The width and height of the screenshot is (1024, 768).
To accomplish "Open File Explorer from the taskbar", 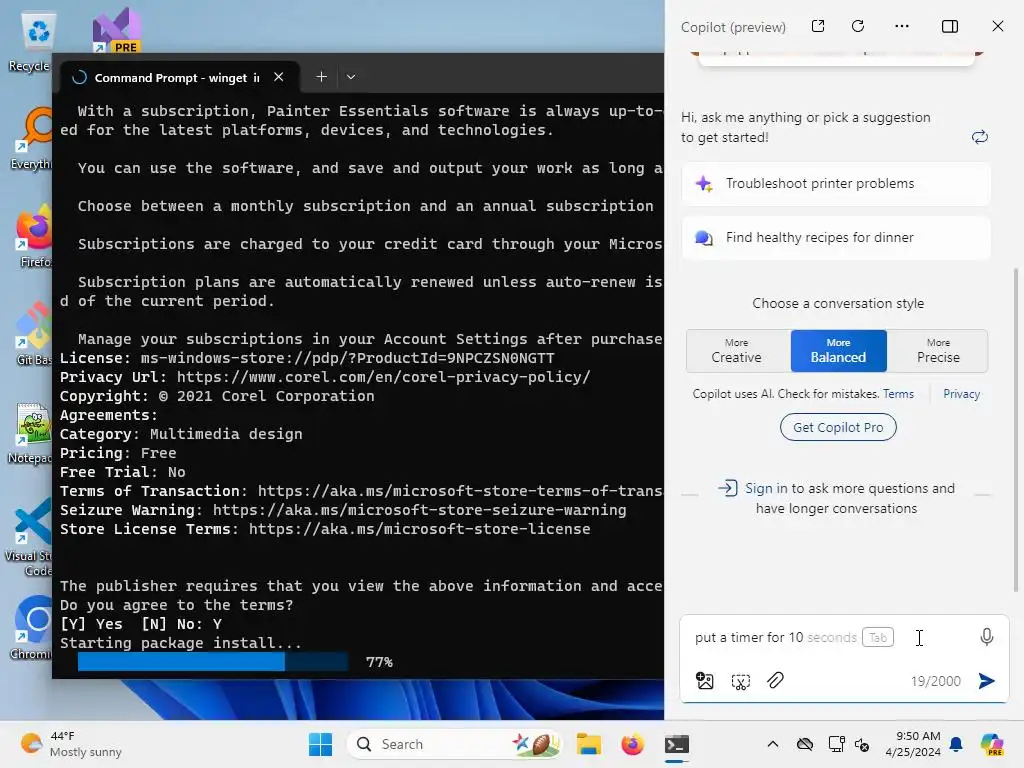I will tap(588, 744).
